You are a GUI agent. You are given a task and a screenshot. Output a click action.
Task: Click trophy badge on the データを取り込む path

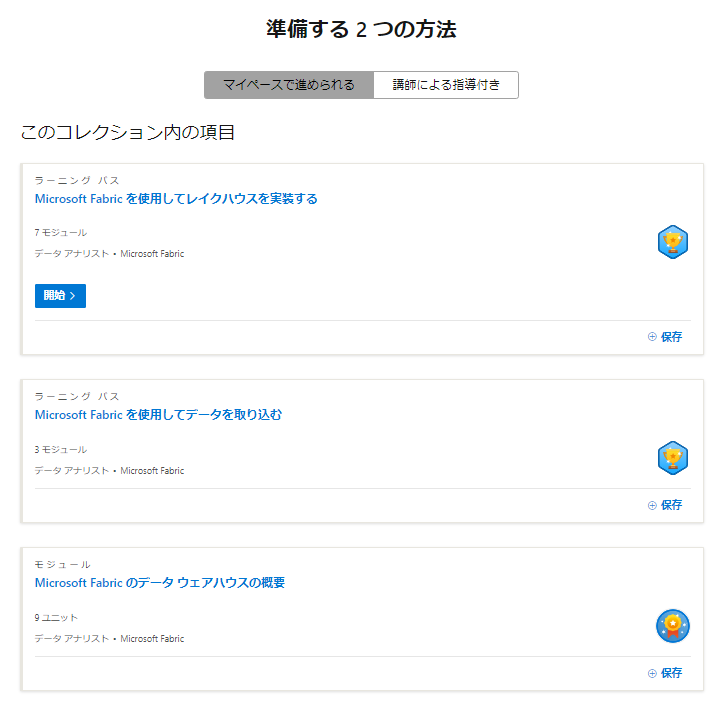673,458
